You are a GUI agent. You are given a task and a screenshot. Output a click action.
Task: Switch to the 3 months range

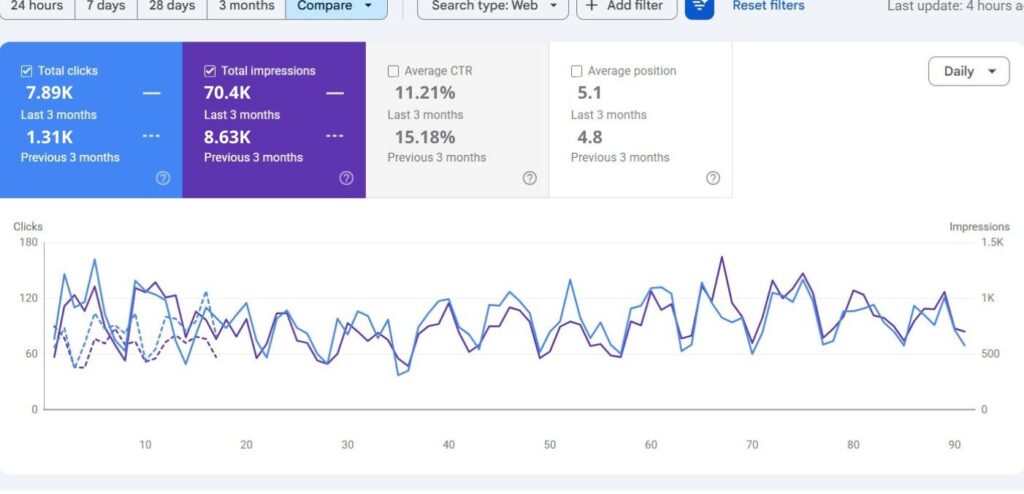(246, 7)
